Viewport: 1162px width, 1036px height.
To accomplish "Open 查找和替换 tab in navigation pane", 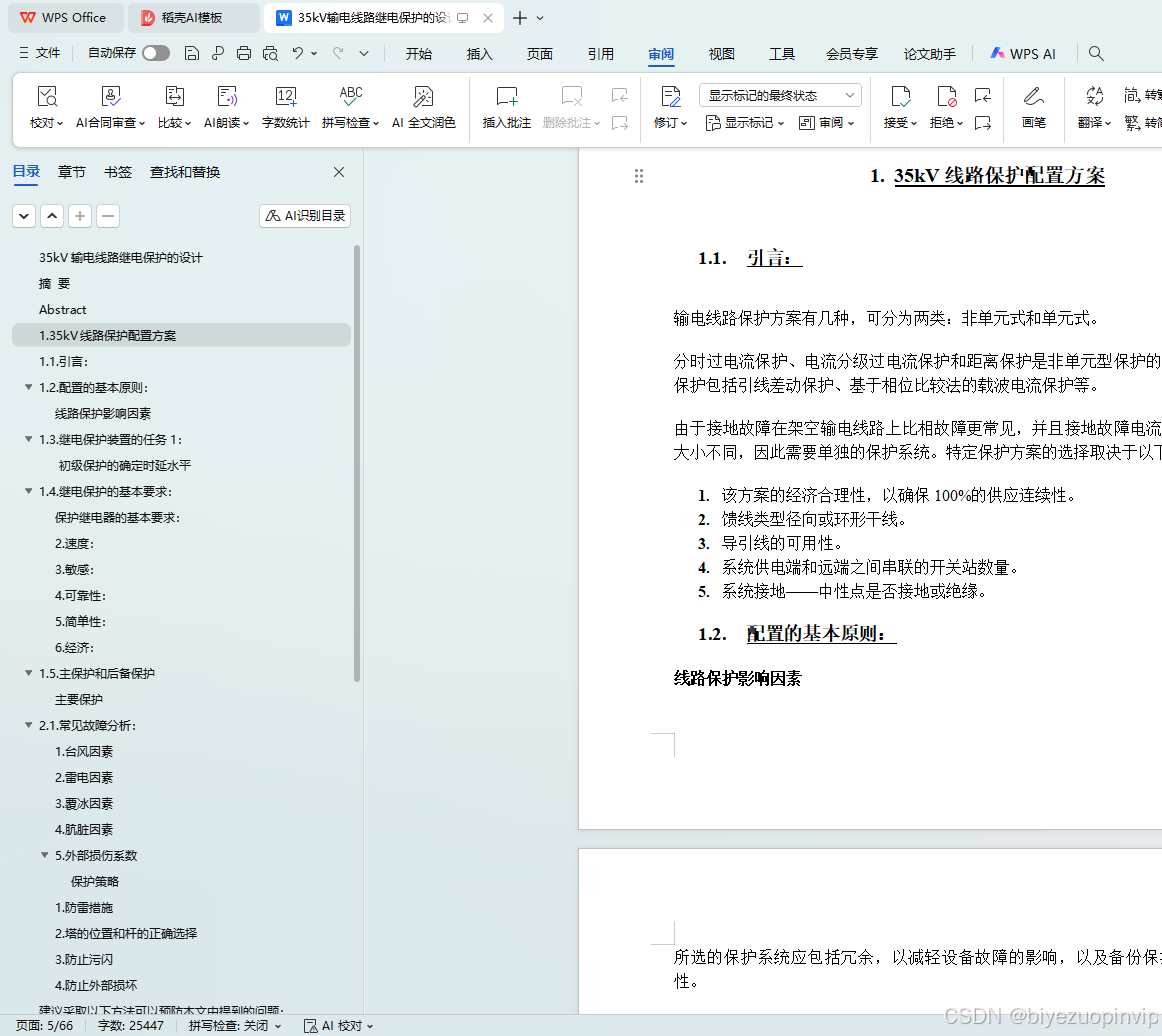I will tap(185, 172).
